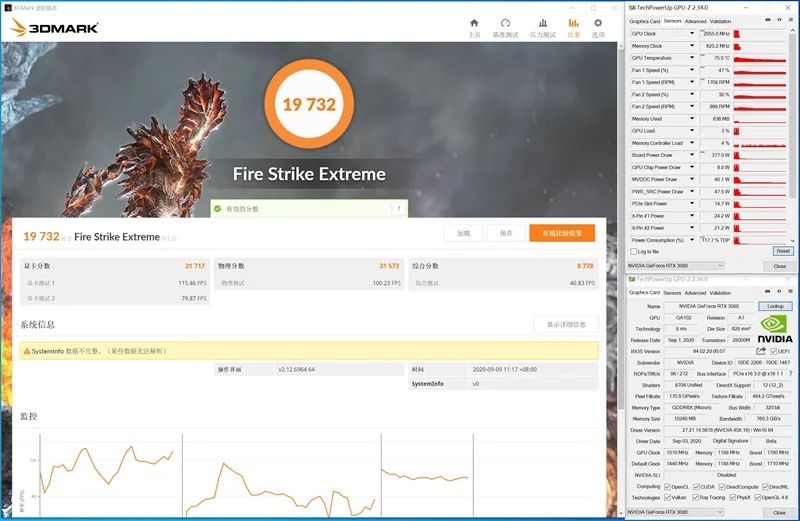This screenshot has width=800, height=521.
Task: Open the Board Power Draw dropdown arrow
Action: (x=692, y=155)
